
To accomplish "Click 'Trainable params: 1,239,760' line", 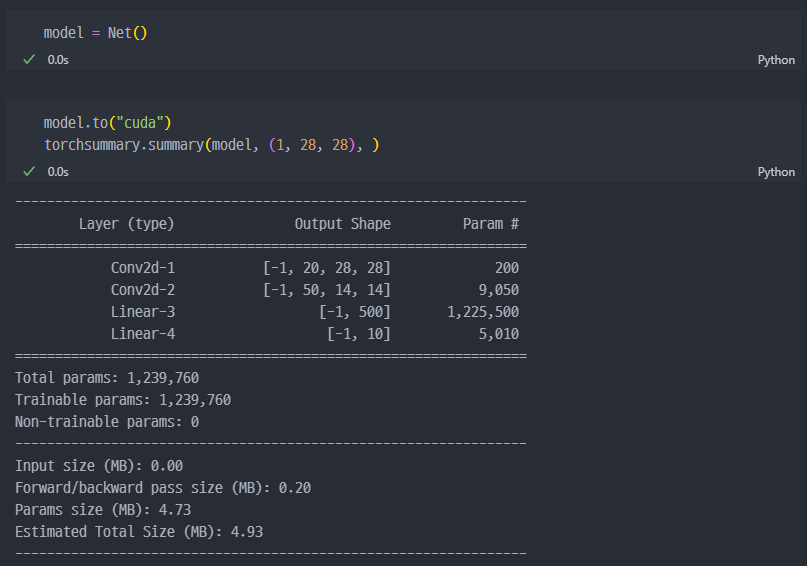I will [123, 400].
